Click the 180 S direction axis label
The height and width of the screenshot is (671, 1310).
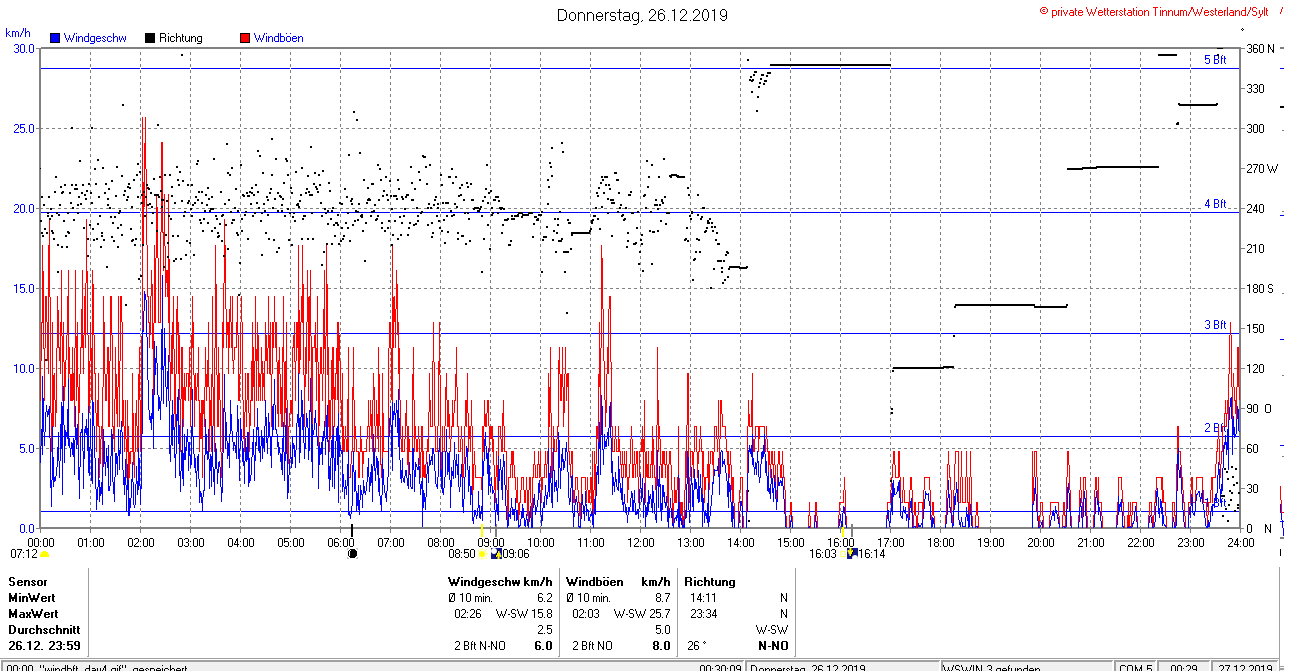1259,288
